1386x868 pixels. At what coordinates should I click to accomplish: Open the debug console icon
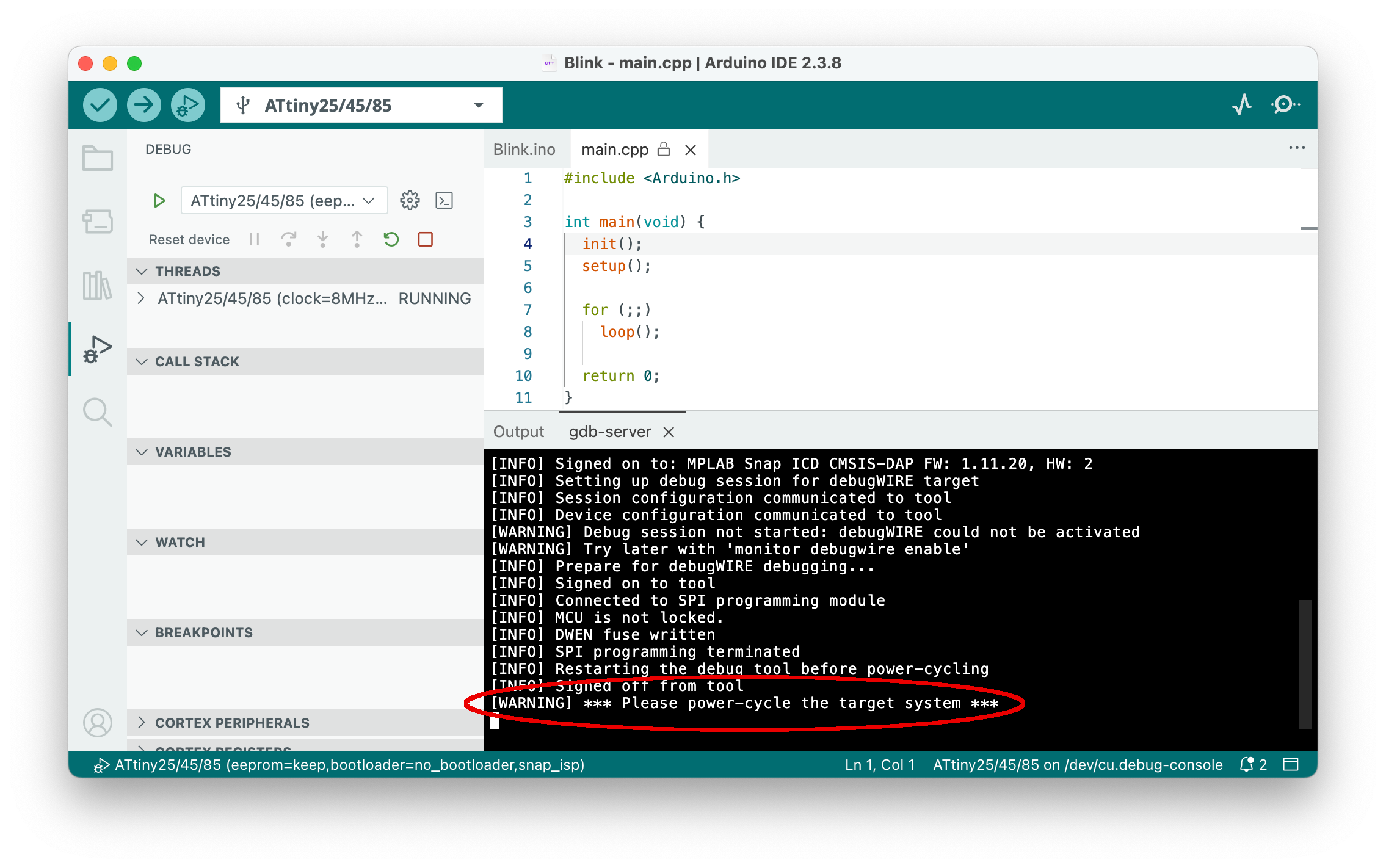point(444,200)
